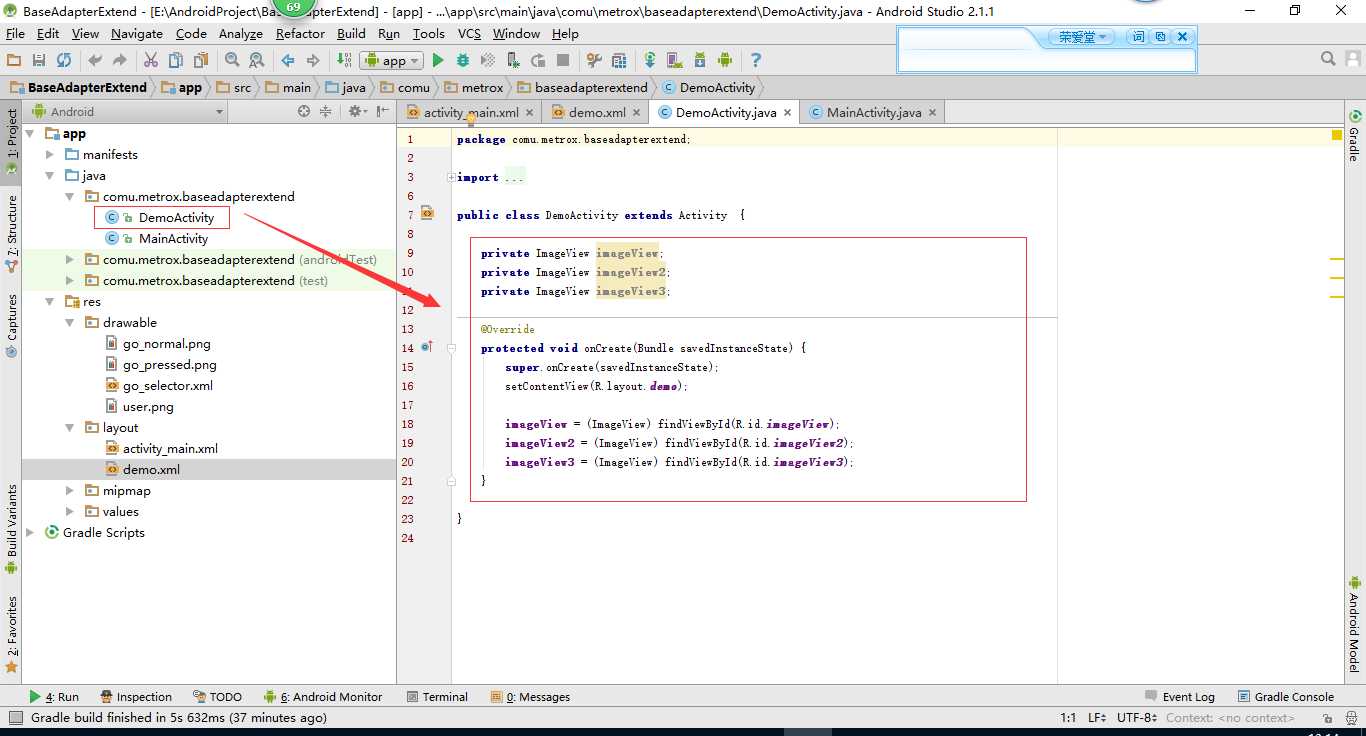Click the Search Everywhere magnifier icon
This screenshot has height=736, width=1366.
pyautogui.click(x=1328, y=59)
